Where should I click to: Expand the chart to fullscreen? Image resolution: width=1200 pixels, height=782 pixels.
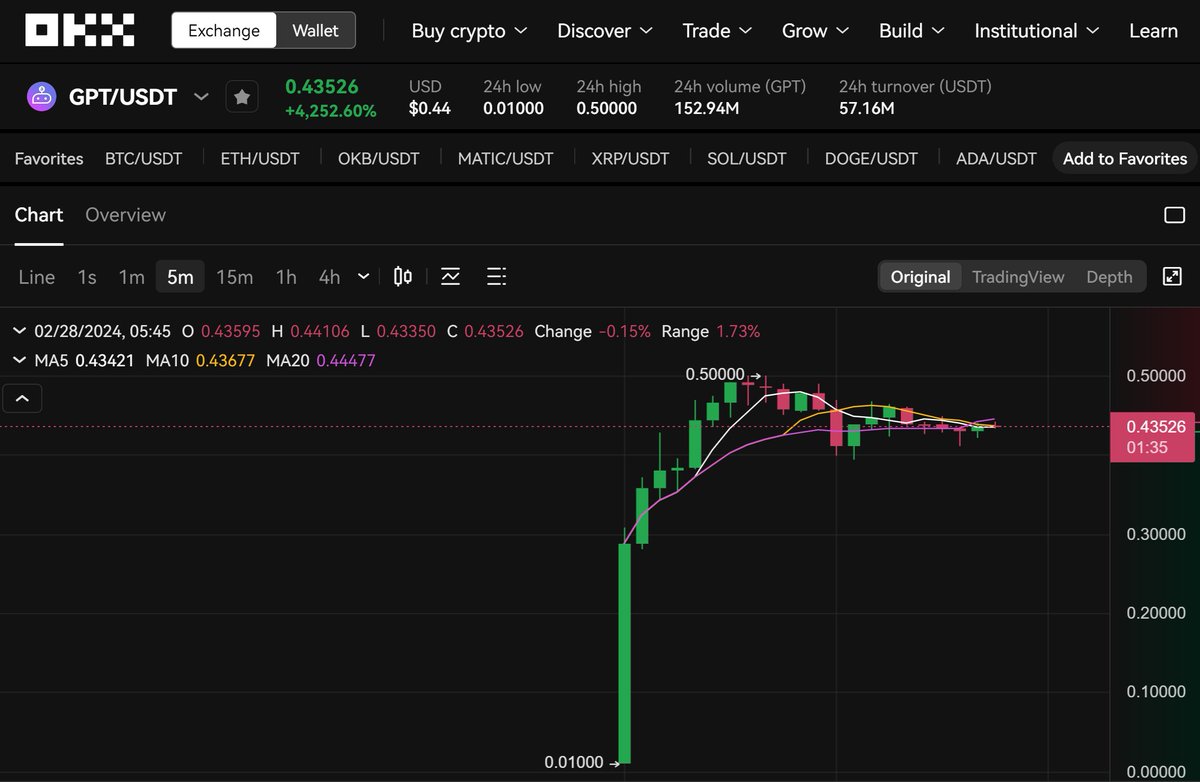click(1172, 276)
